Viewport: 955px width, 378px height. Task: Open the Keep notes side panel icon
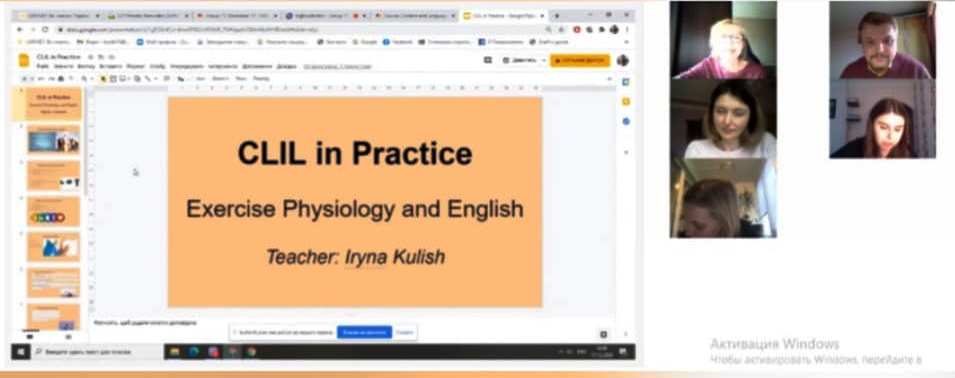point(626,102)
